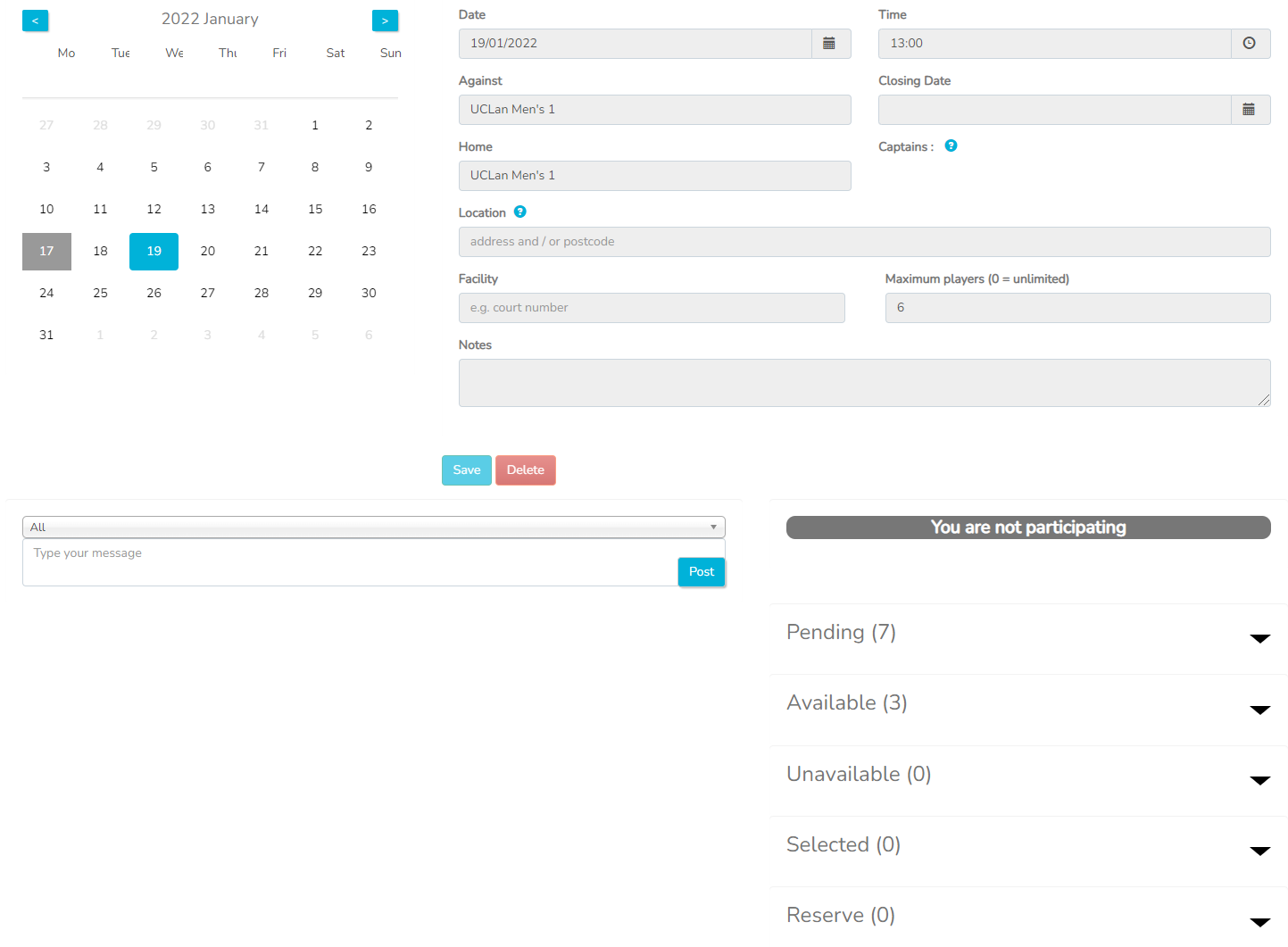Expand the Selected (0) section
The image size is (1288, 947).
point(1259,851)
